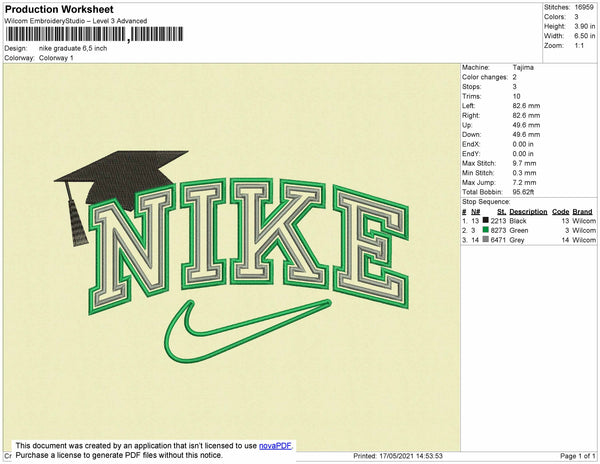Click Width value 6.50 in

(x=584, y=36)
